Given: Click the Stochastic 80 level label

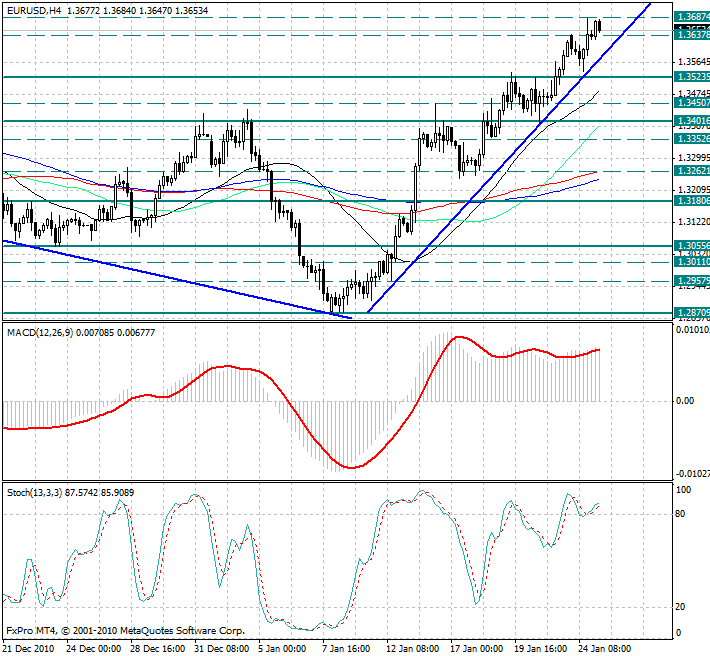Looking at the screenshot, I should tap(680, 514).
